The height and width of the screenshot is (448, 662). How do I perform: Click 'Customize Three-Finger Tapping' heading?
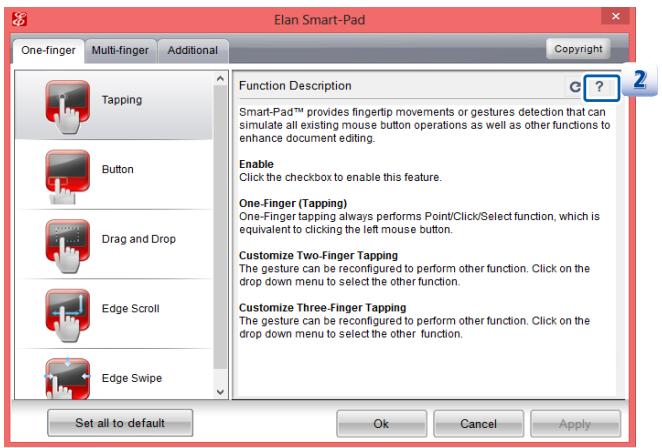(x=323, y=308)
